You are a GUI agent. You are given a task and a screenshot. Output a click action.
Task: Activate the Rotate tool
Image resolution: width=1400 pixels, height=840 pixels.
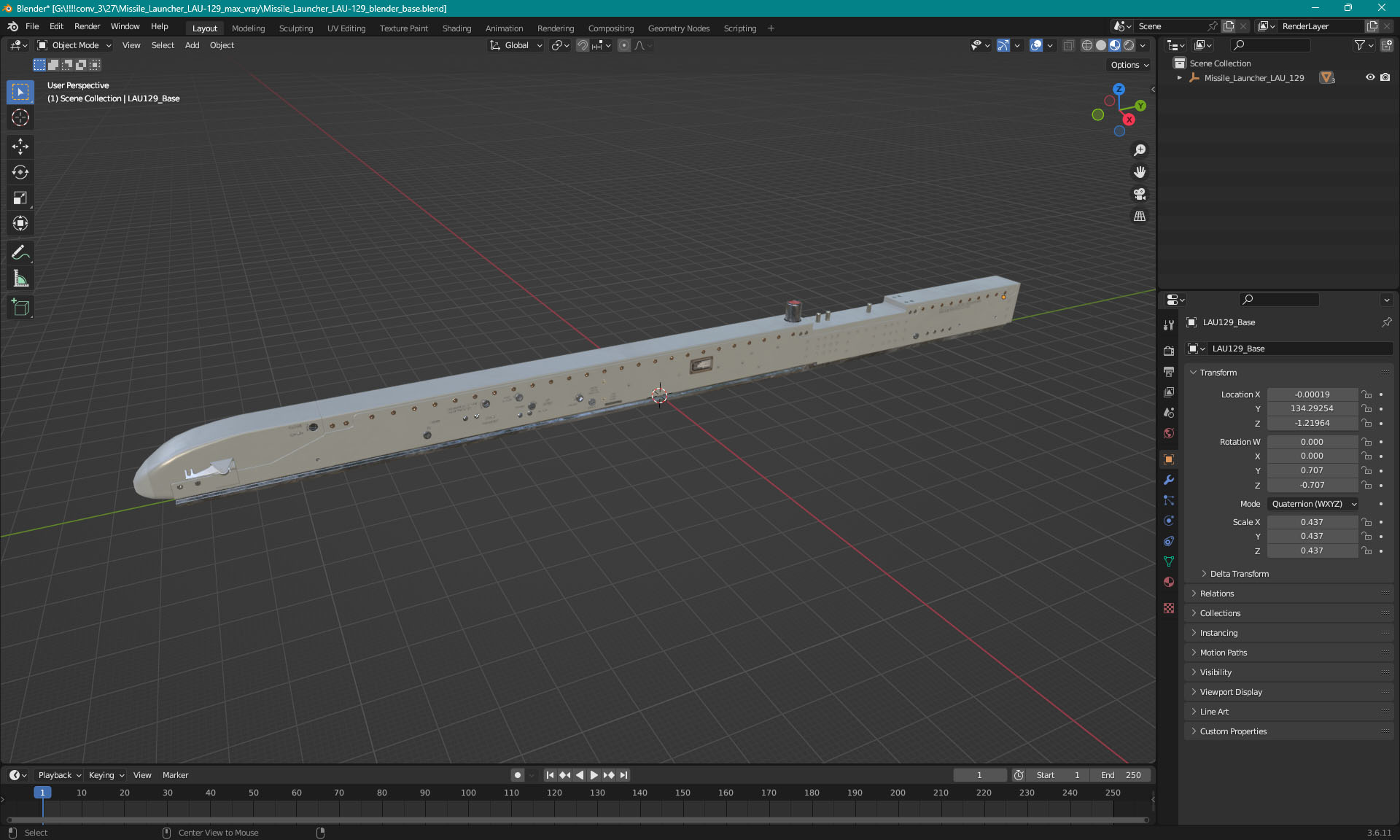pyautogui.click(x=20, y=172)
